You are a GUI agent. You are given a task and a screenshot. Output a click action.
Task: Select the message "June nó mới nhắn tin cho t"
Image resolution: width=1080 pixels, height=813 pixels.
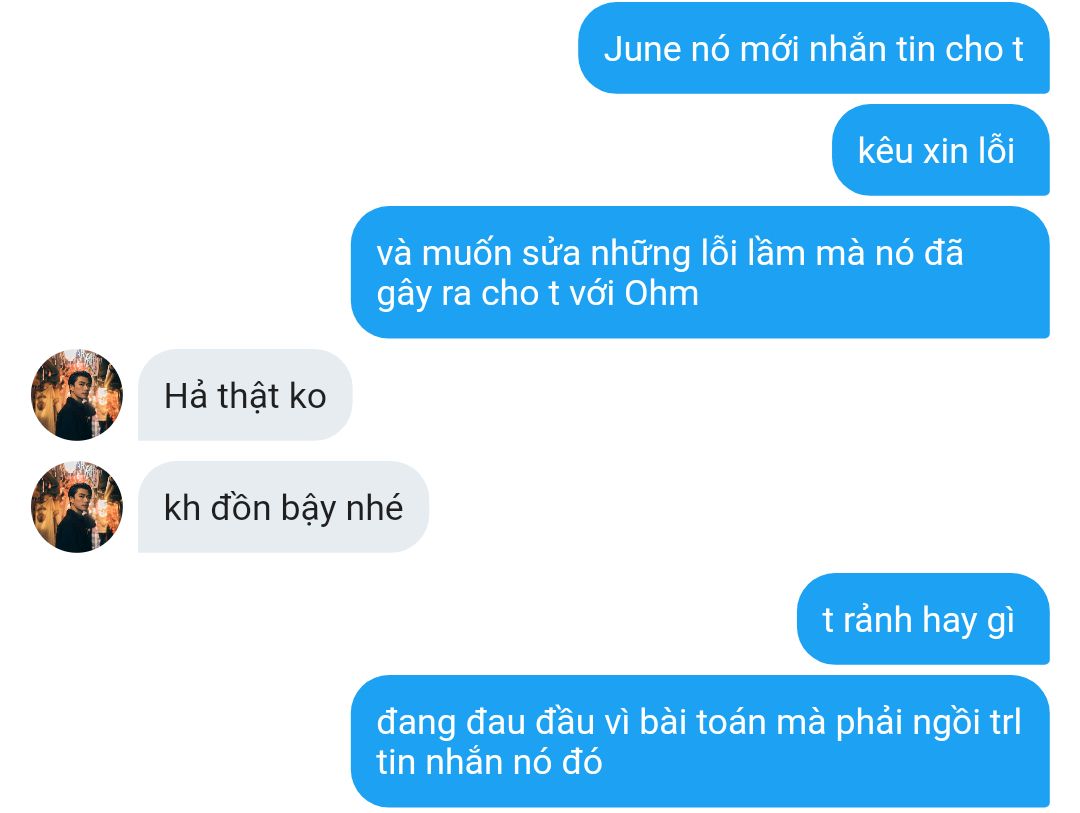tap(813, 48)
